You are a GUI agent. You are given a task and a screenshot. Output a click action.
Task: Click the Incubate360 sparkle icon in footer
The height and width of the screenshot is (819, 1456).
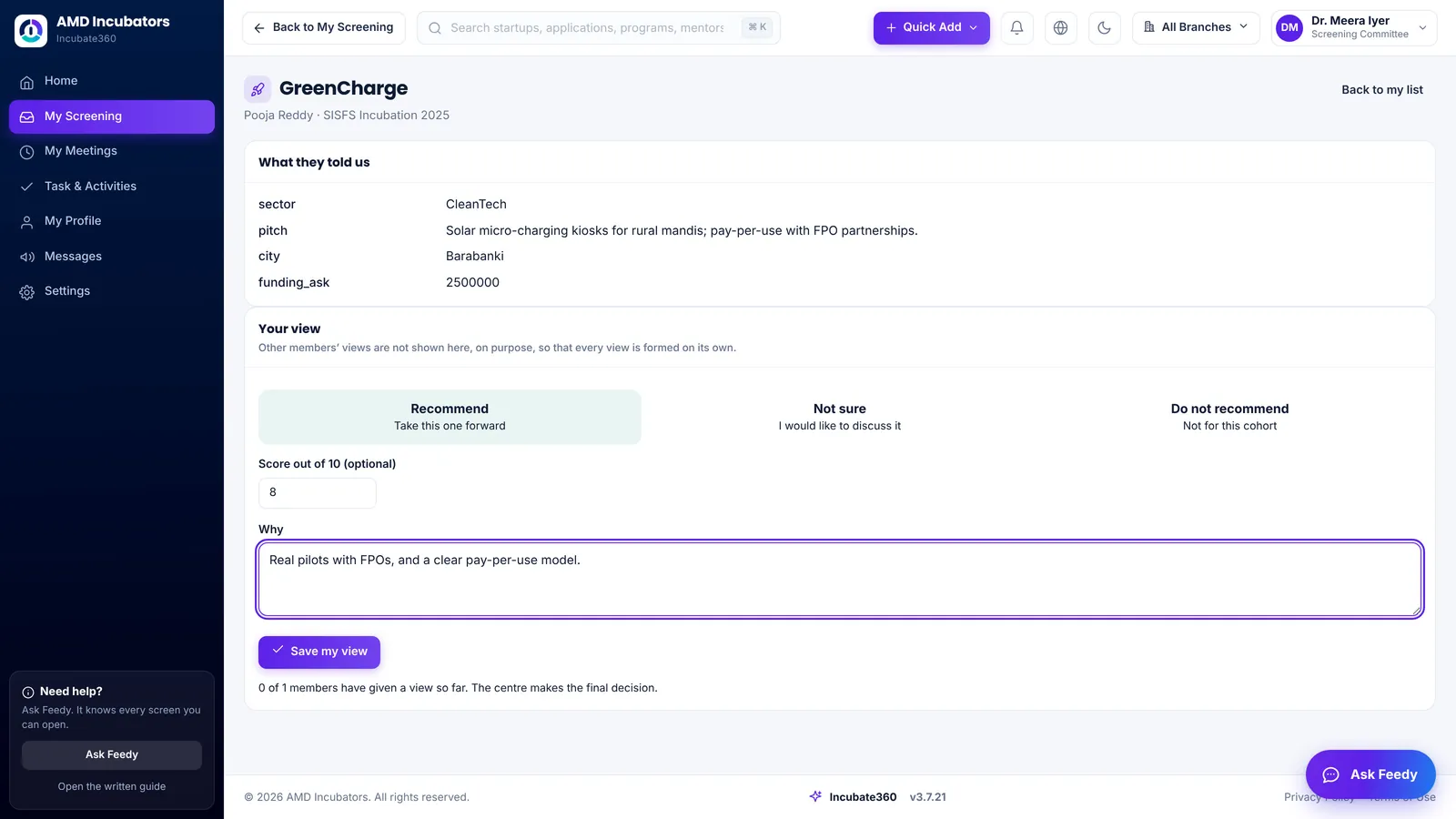coord(815,796)
